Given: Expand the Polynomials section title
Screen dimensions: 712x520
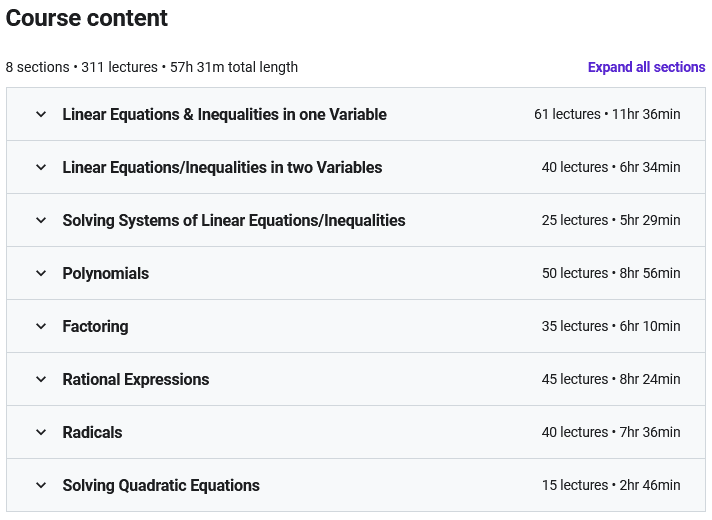Looking at the screenshot, I should pyautogui.click(x=106, y=273).
